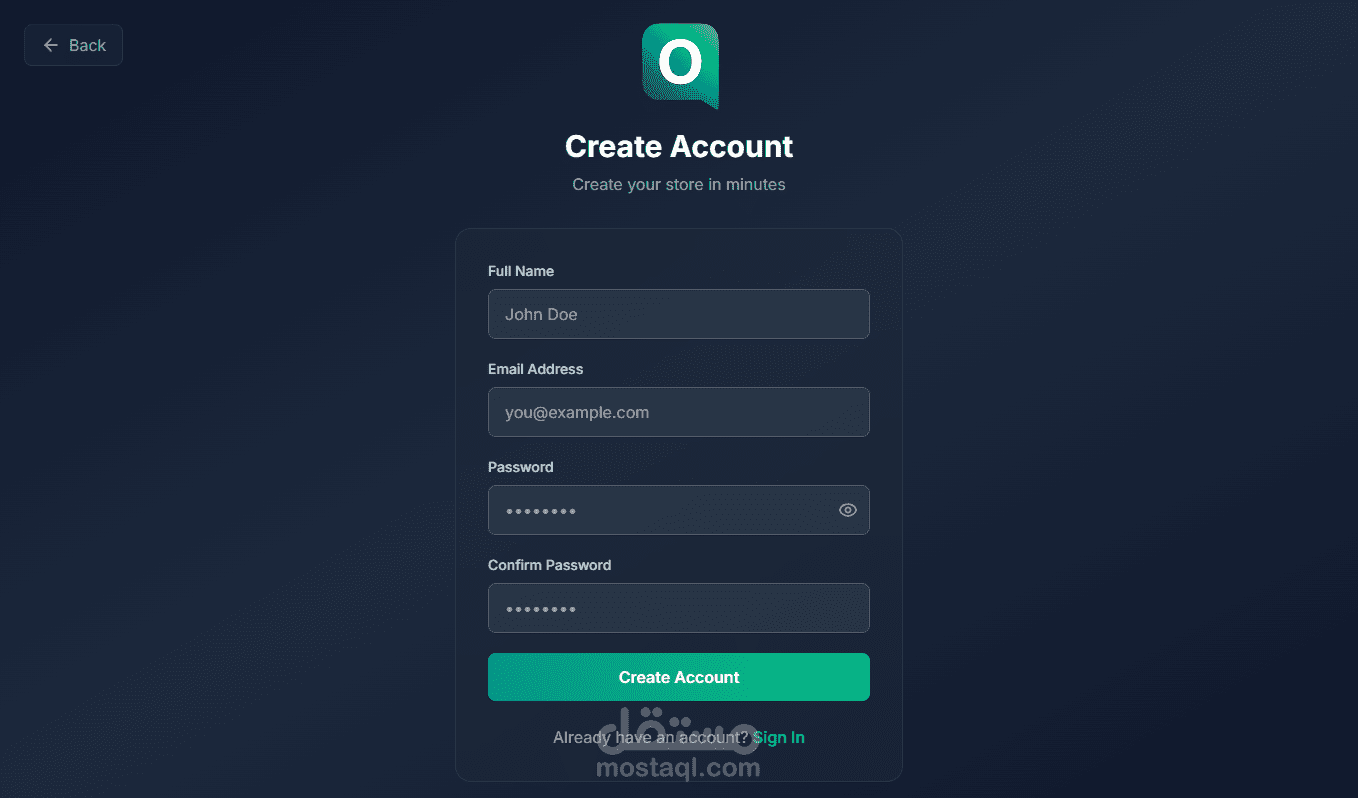
Task: Click the 'Create Account' page heading
Action: [678, 146]
